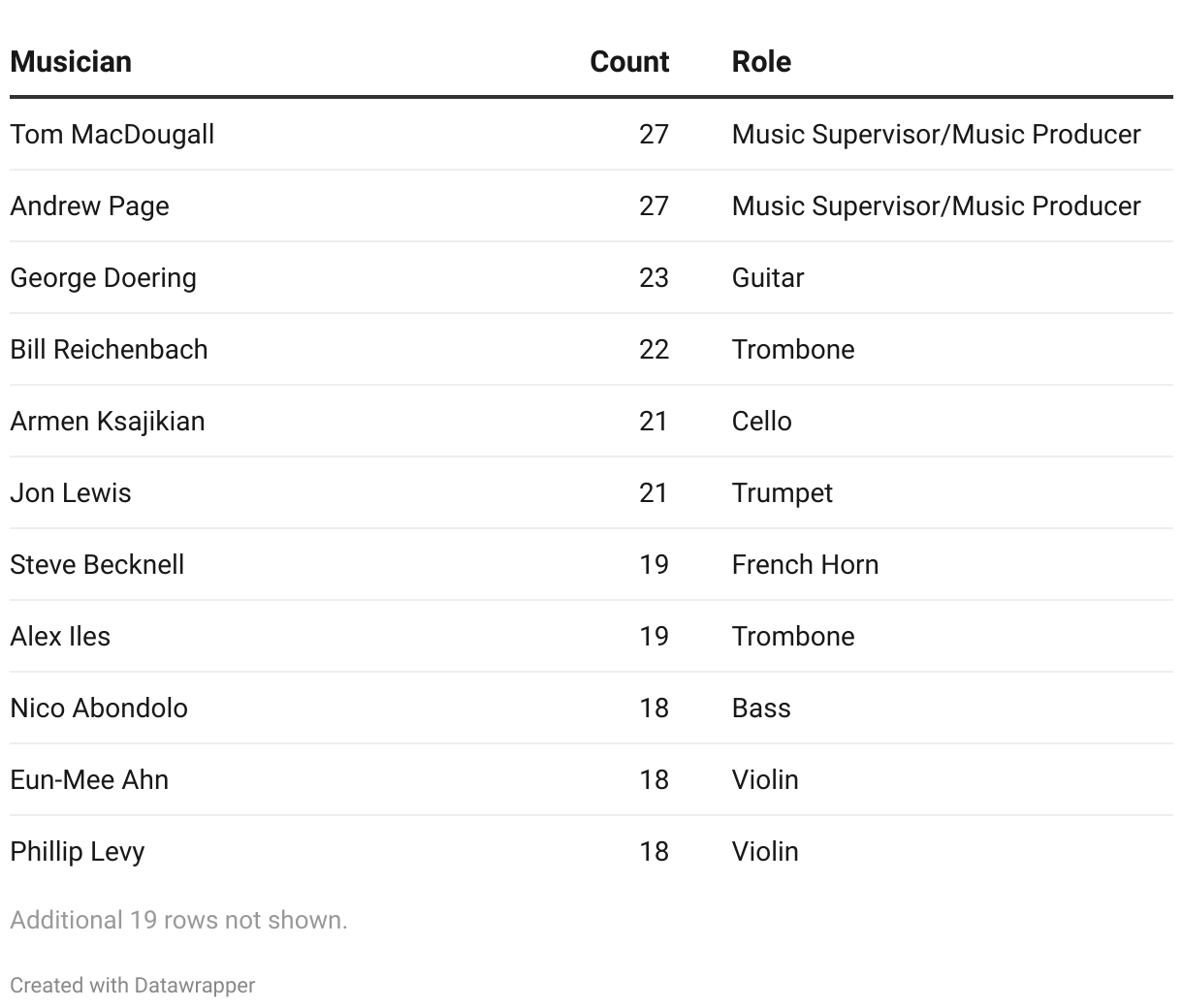This screenshot has height=1008, width=1183.
Task: Click Alex Iles in the Musician column
Action: click(x=60, y=636)
